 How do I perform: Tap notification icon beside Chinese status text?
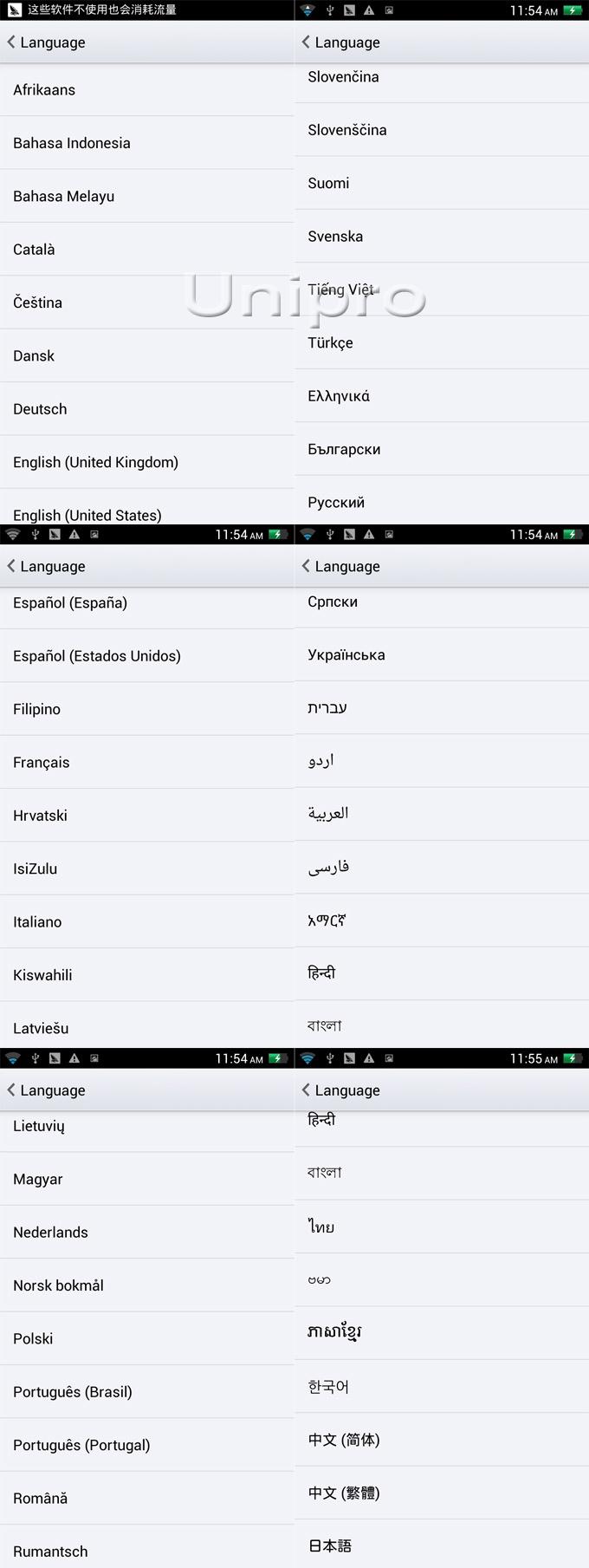point(15,10)
